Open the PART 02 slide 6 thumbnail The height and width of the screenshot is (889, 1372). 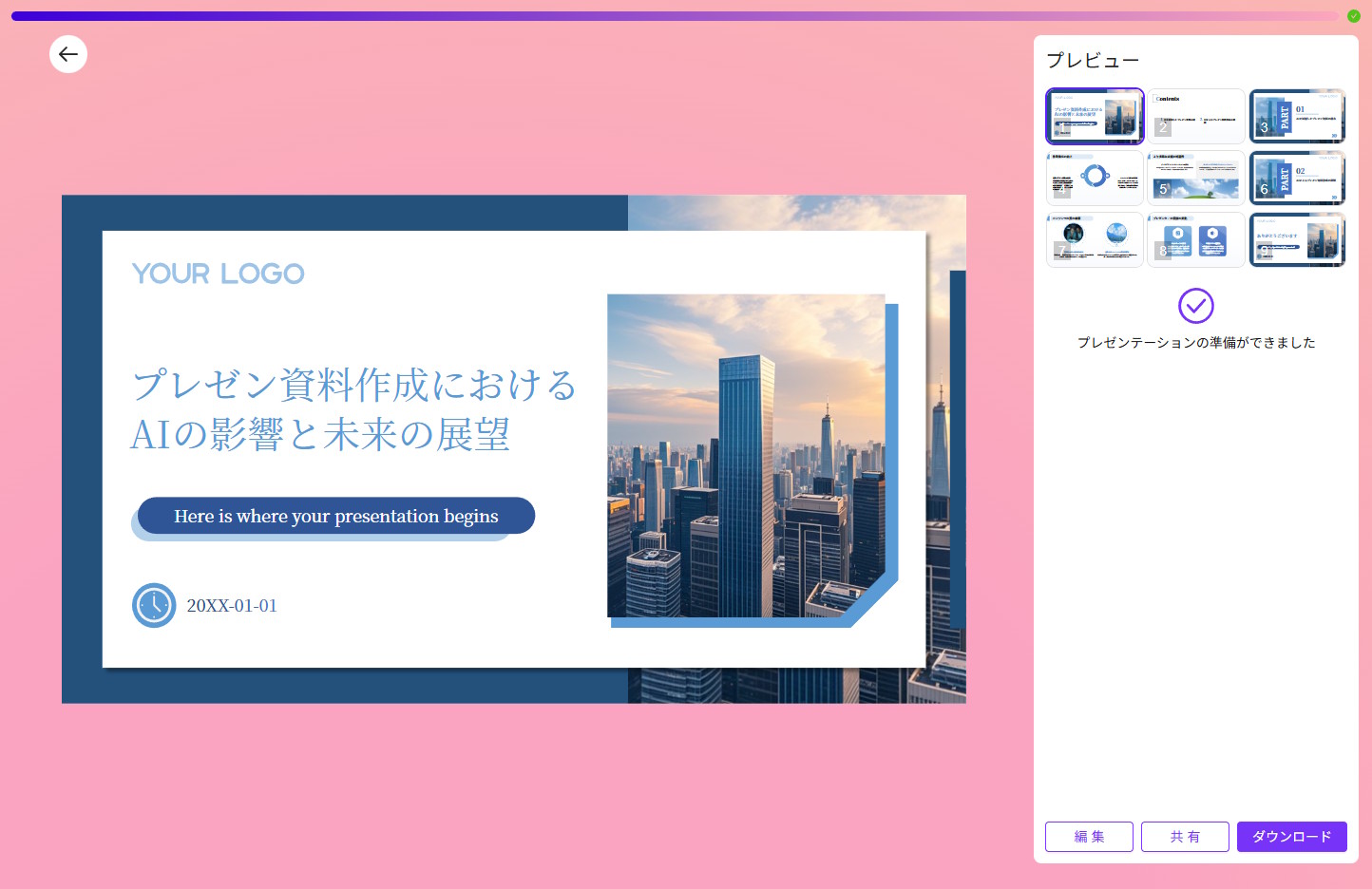(1297, 178)
